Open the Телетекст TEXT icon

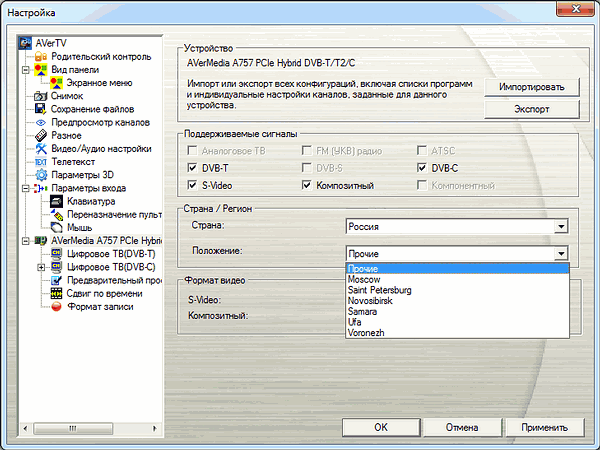tap(41, 162)
